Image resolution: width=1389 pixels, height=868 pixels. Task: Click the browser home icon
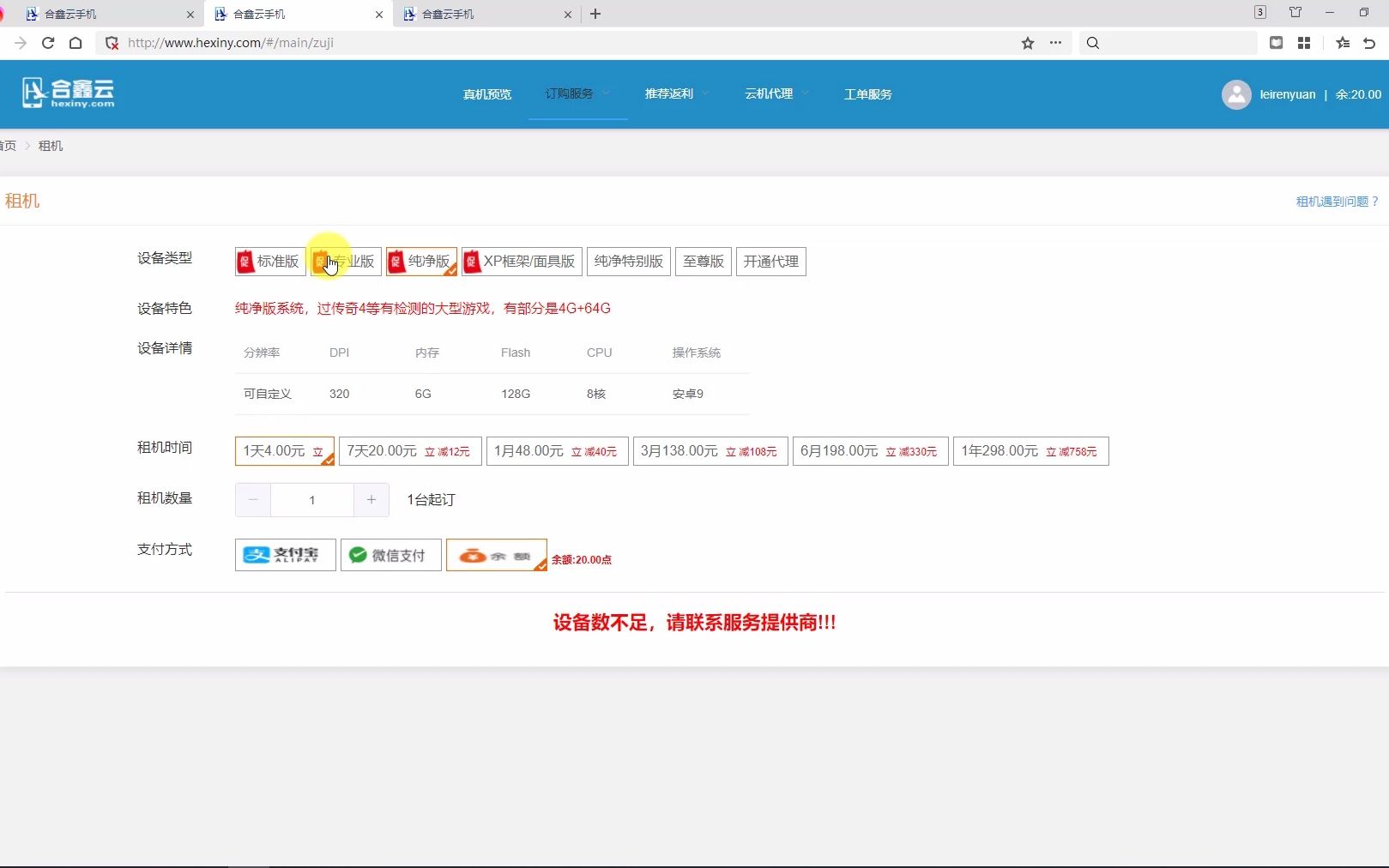coord(75,43)
